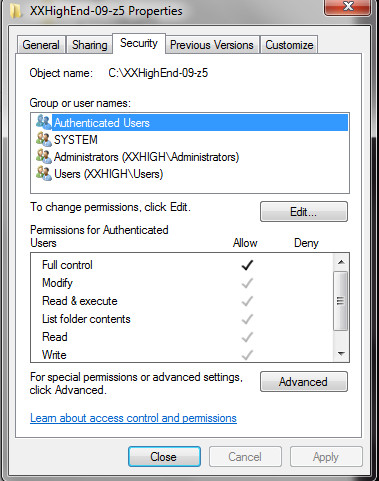Click Read & execute Allow checkmark
Image resolution: width=379 pixels, height=481 pixels.
tap(247, 301)
